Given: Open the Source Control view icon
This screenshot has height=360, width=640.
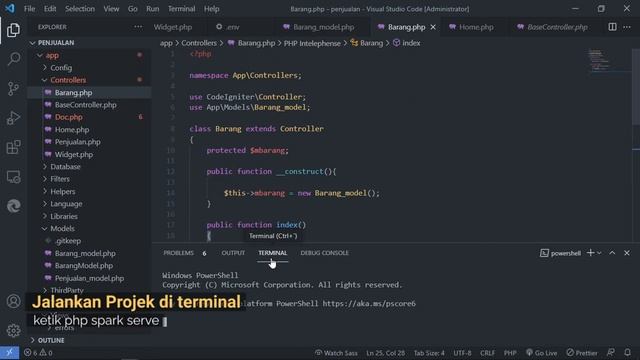Looking at the screenshot, I should tap(13, 89).
